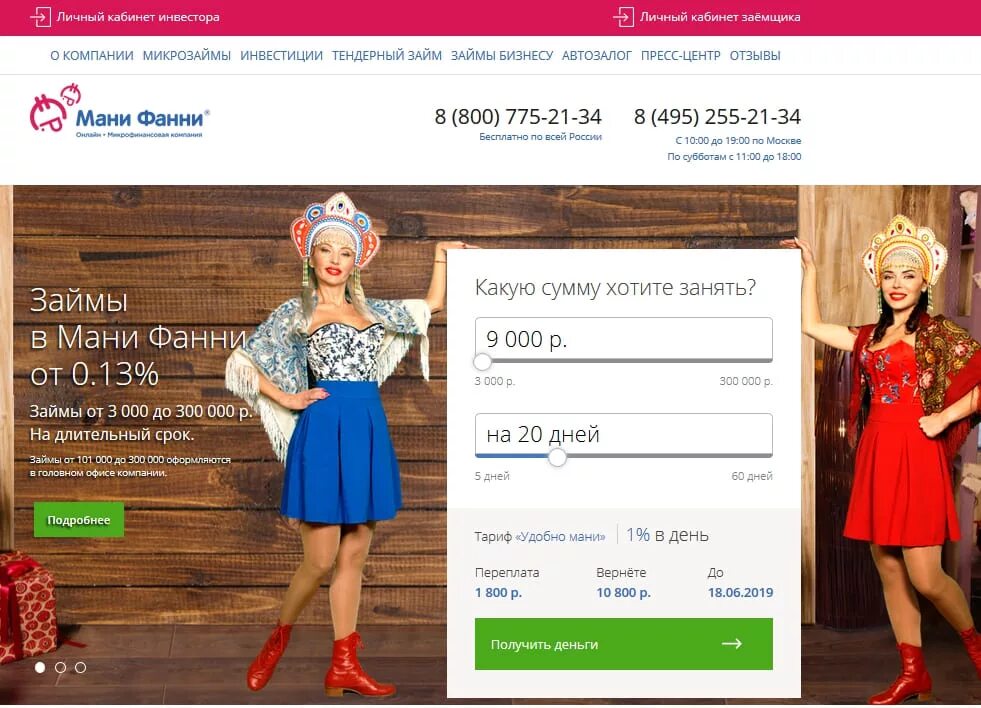Open the ТЕНДЕРНЫЙ ЗАЙМ page
981x708 pixels.
point(387,56)
